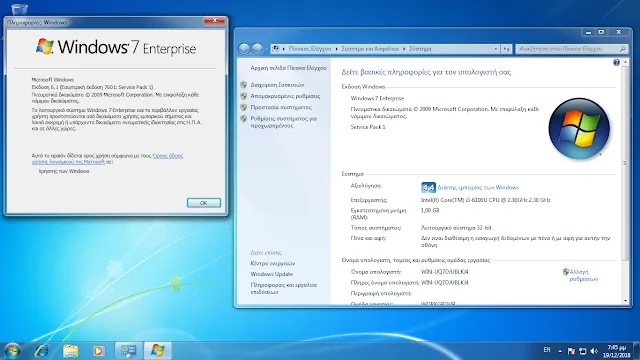The width and height of the screenshot is (640, 360).
Task: Click the 4,4 experience index badge
Action: point(428,187)
